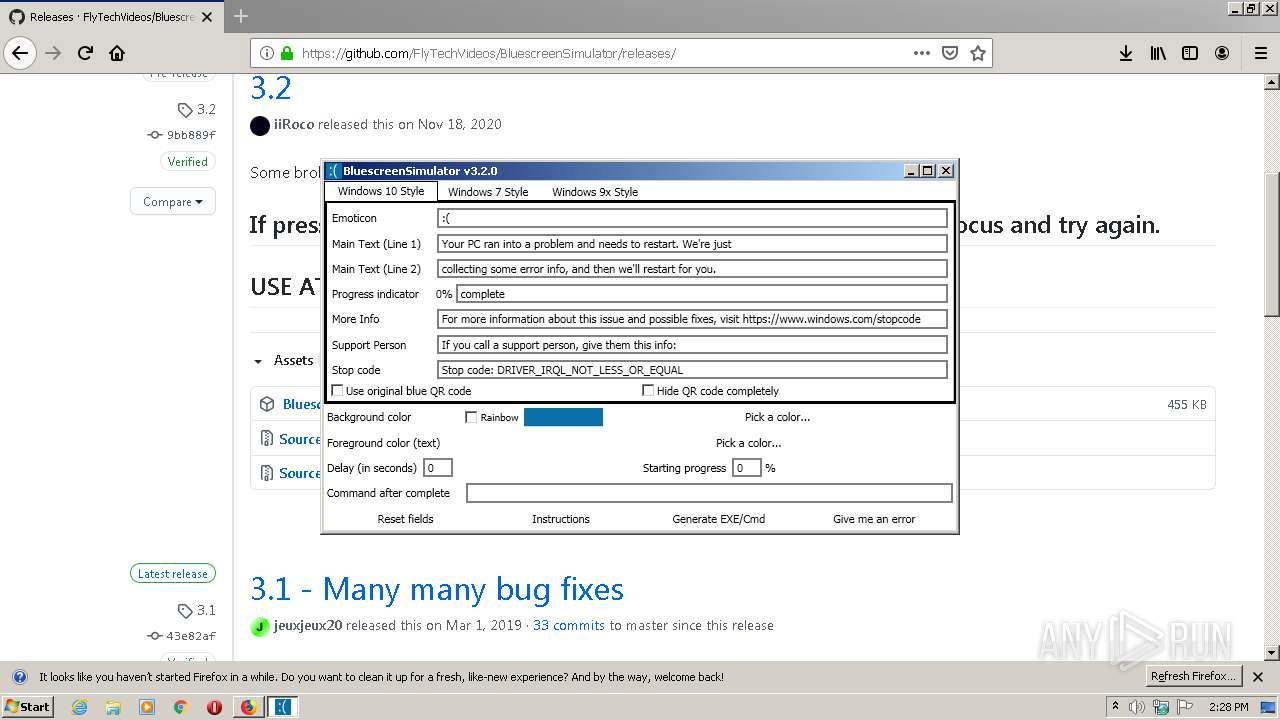Check Hide QR code completely
Screen dimensions: 1280x720
[648, 391]
